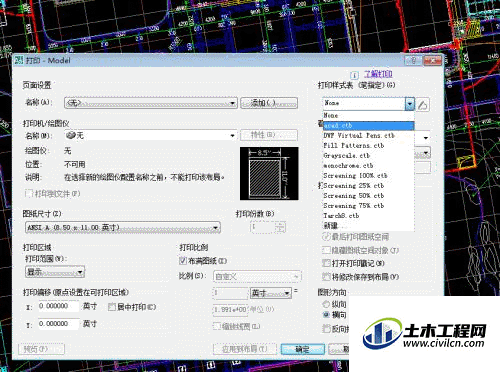Expand the 图纸尺寸 ANSI A dropdown
The image size is (500, 372).
123,228
